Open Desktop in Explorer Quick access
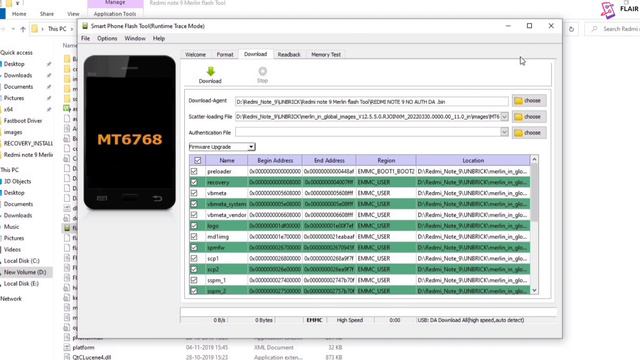 [14, 64]
